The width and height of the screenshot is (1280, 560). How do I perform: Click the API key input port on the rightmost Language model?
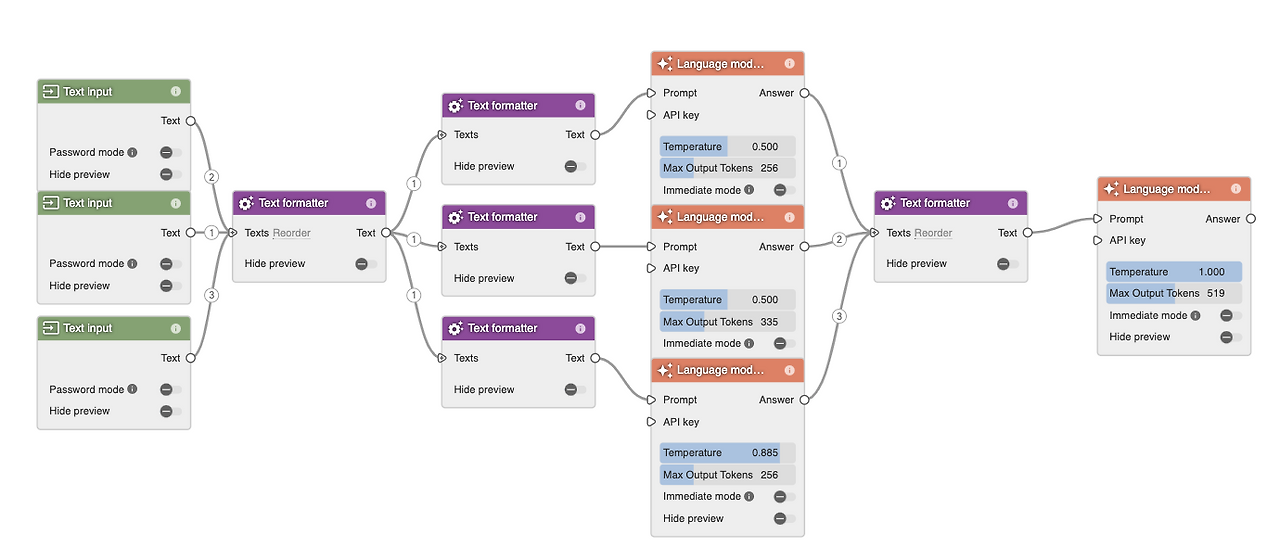[1098, 240]
